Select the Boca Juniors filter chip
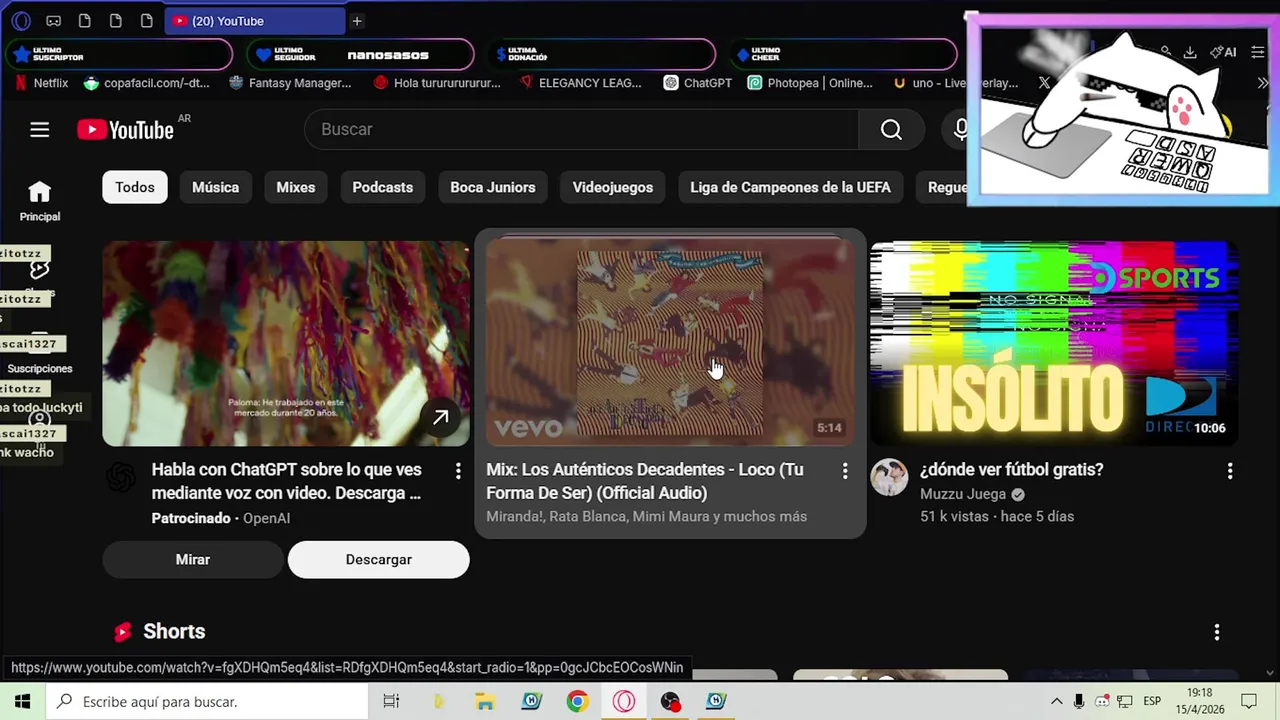The width and height of the screenshot is (1280, 720). coord(492,187)
